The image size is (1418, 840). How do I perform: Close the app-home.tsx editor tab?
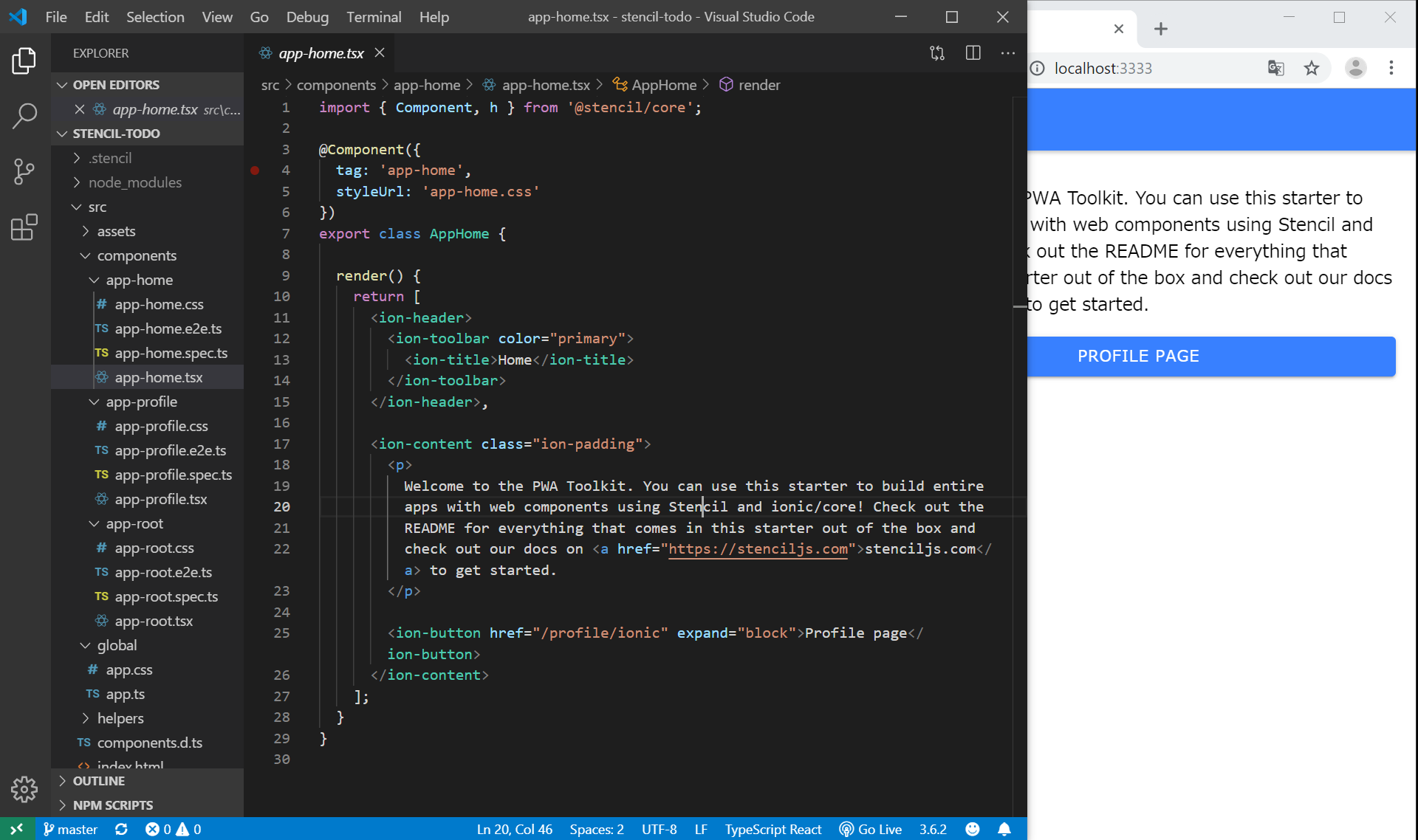pos(380,53)
